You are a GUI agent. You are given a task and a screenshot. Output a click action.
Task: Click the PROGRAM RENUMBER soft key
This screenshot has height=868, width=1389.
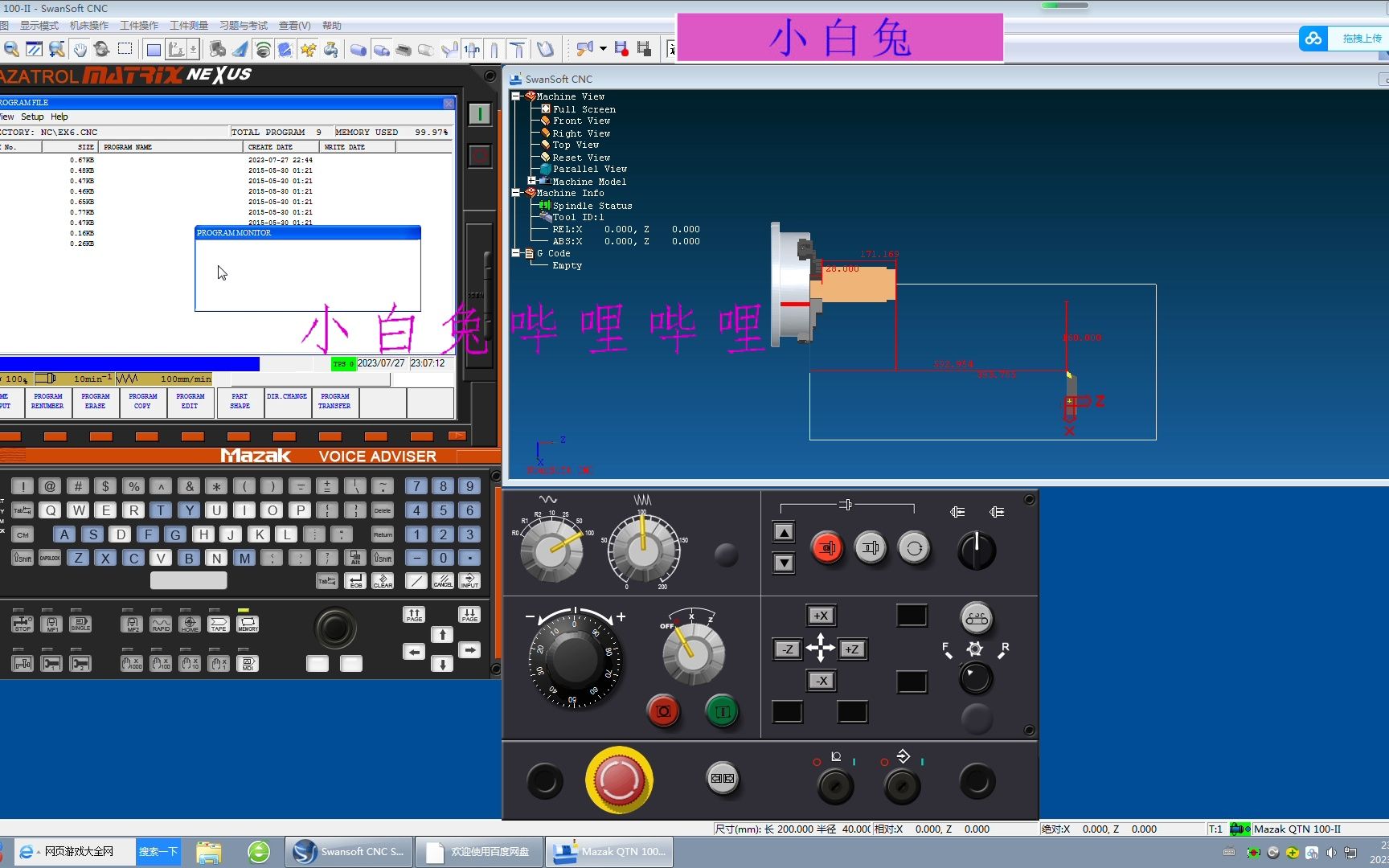coord(47,402)
